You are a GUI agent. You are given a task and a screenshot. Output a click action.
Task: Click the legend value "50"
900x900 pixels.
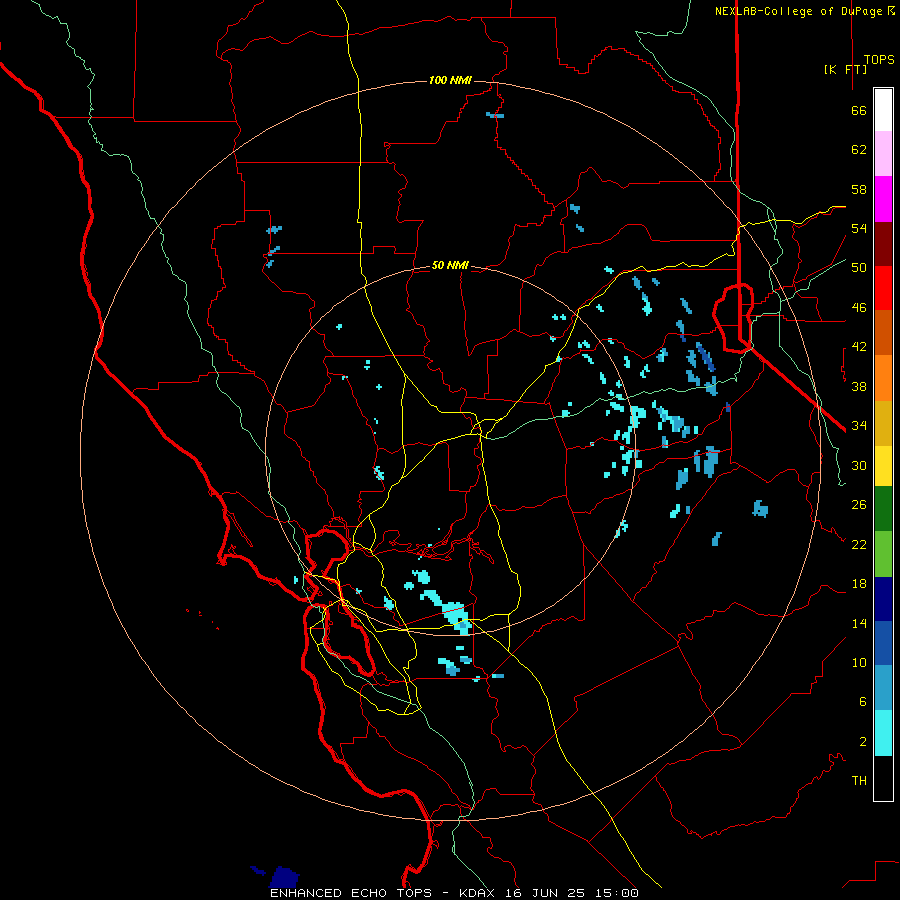pyautogui.click(x=859, y=268)
